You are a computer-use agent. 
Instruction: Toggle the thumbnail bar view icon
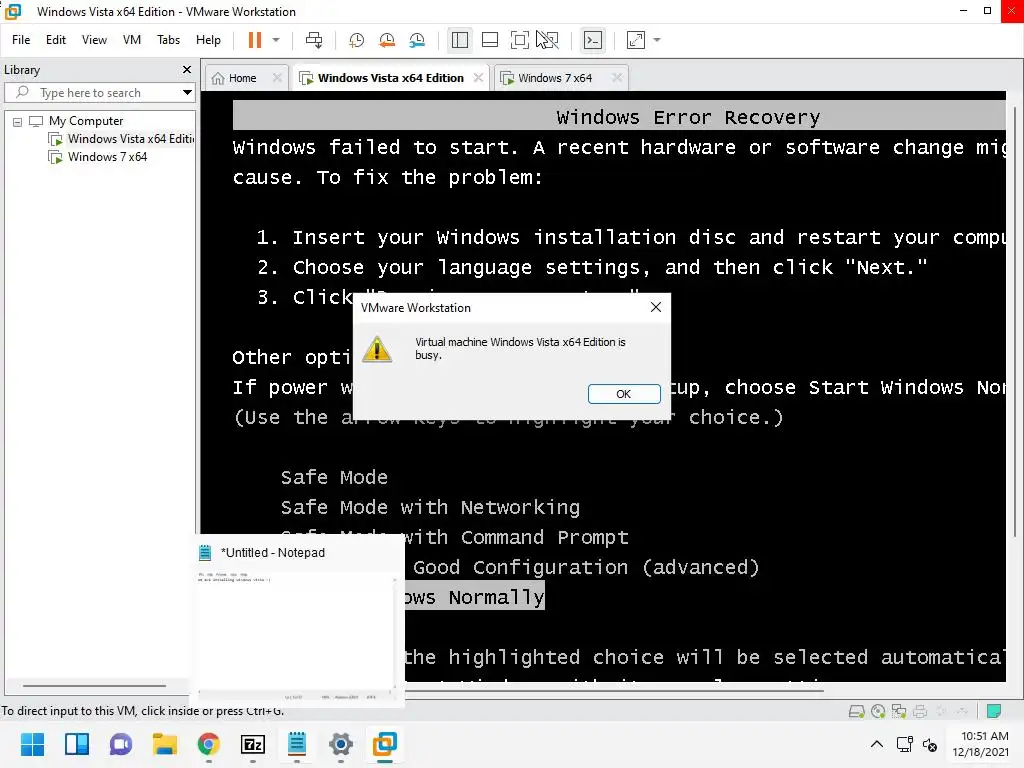(x=490, y=40)
